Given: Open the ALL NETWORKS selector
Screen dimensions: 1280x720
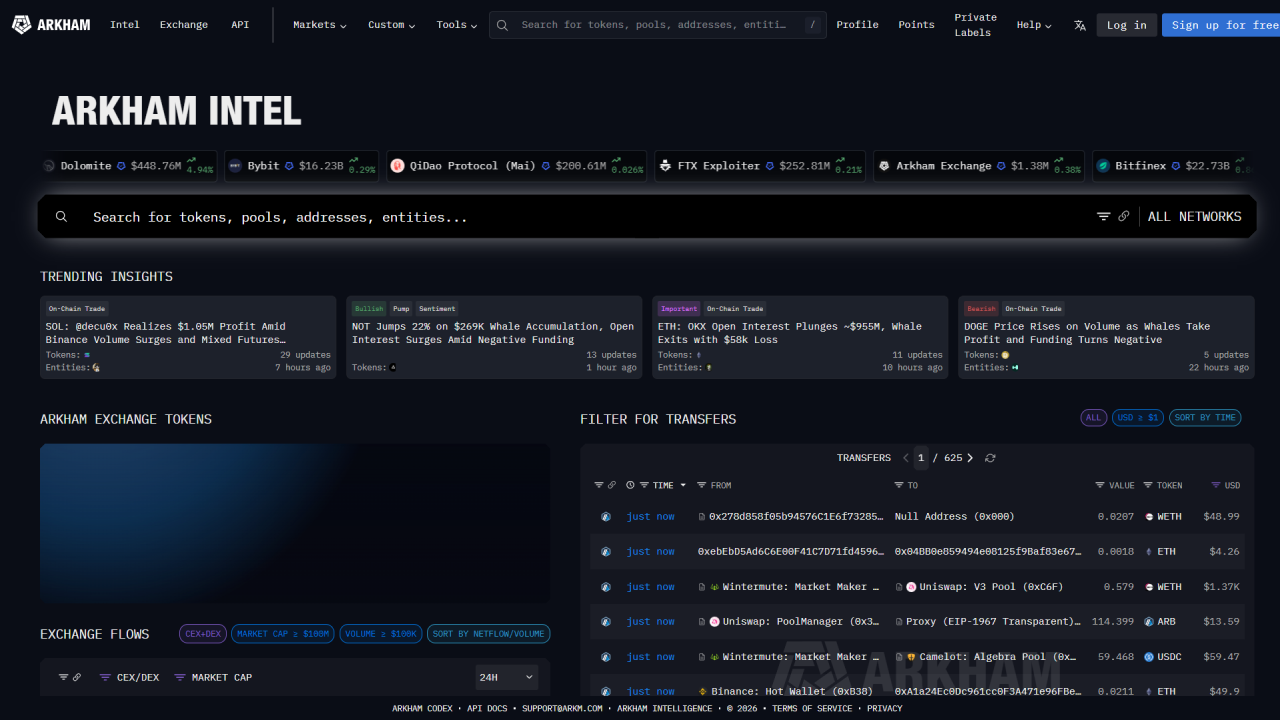Looking at the screenshot, I should coord(1195,217).
